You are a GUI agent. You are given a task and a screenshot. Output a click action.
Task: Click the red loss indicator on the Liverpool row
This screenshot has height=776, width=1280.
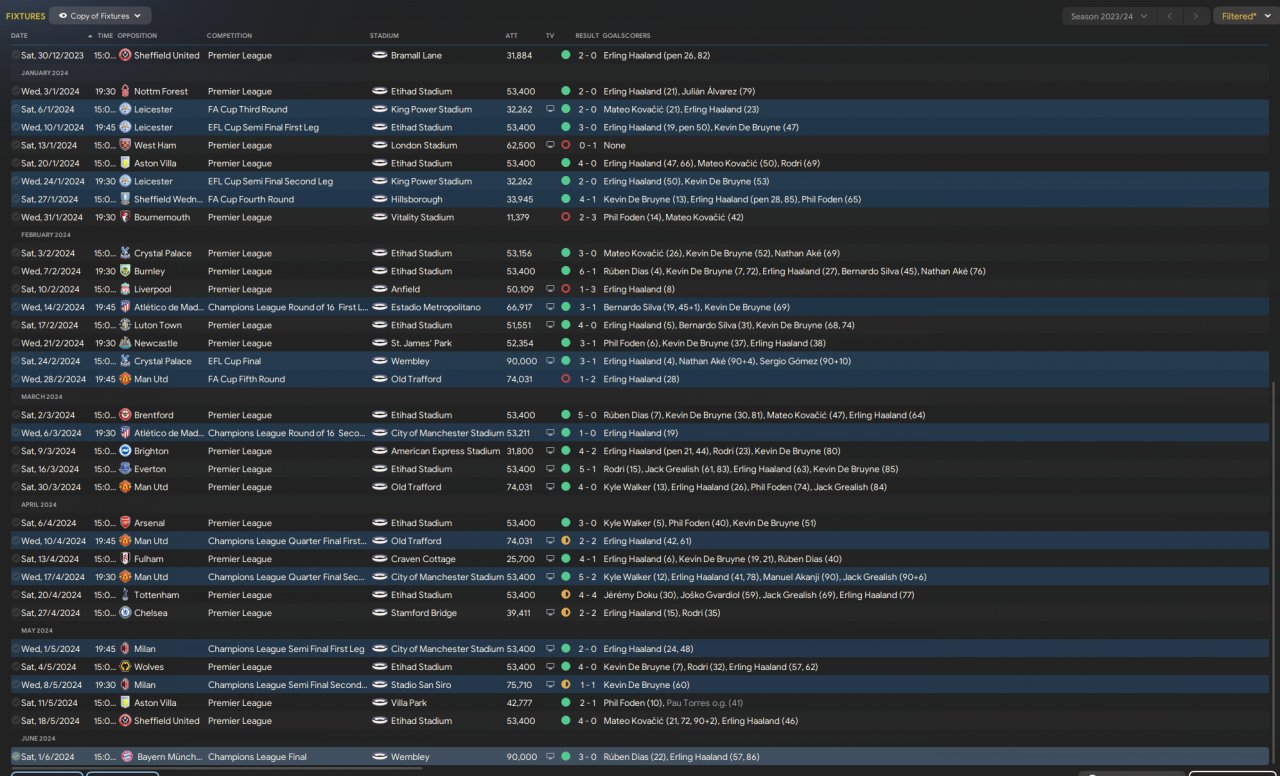[x=566, y=289]
